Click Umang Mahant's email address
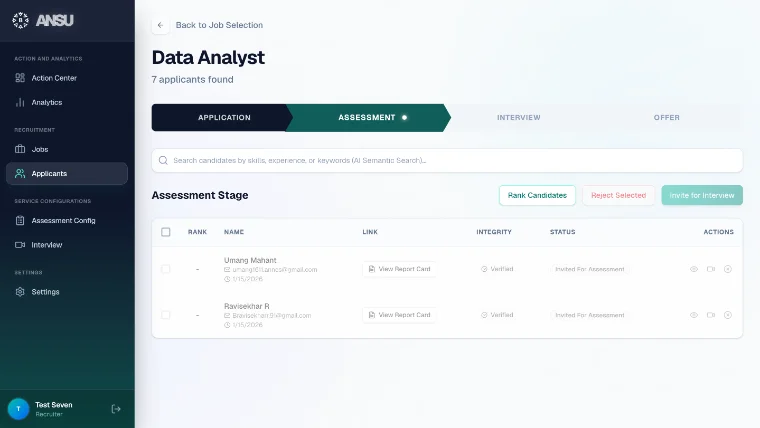The height and width of the screenshot is (428, 760). coord(275,269)
